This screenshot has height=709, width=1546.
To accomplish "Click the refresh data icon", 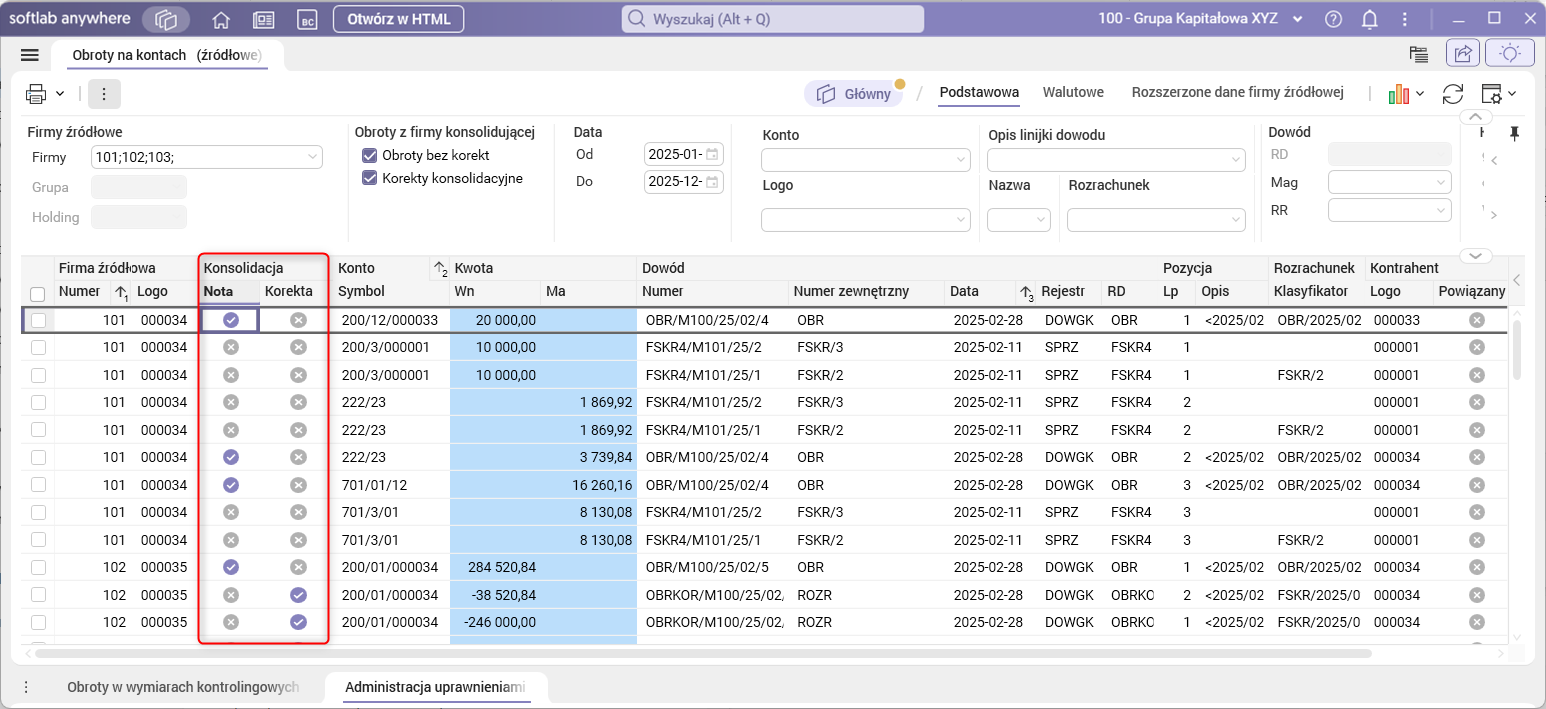I will click(x=1452, y=94).
